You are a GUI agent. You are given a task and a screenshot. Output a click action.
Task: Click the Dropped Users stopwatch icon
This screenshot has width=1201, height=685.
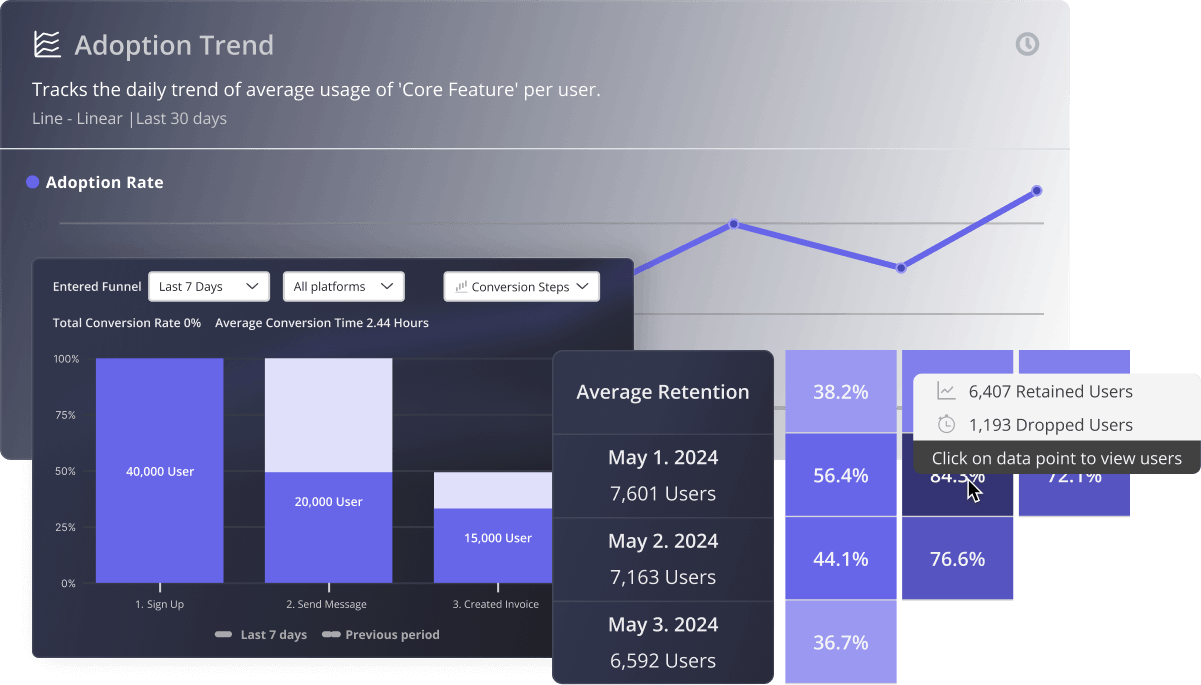tap(946, 425)
